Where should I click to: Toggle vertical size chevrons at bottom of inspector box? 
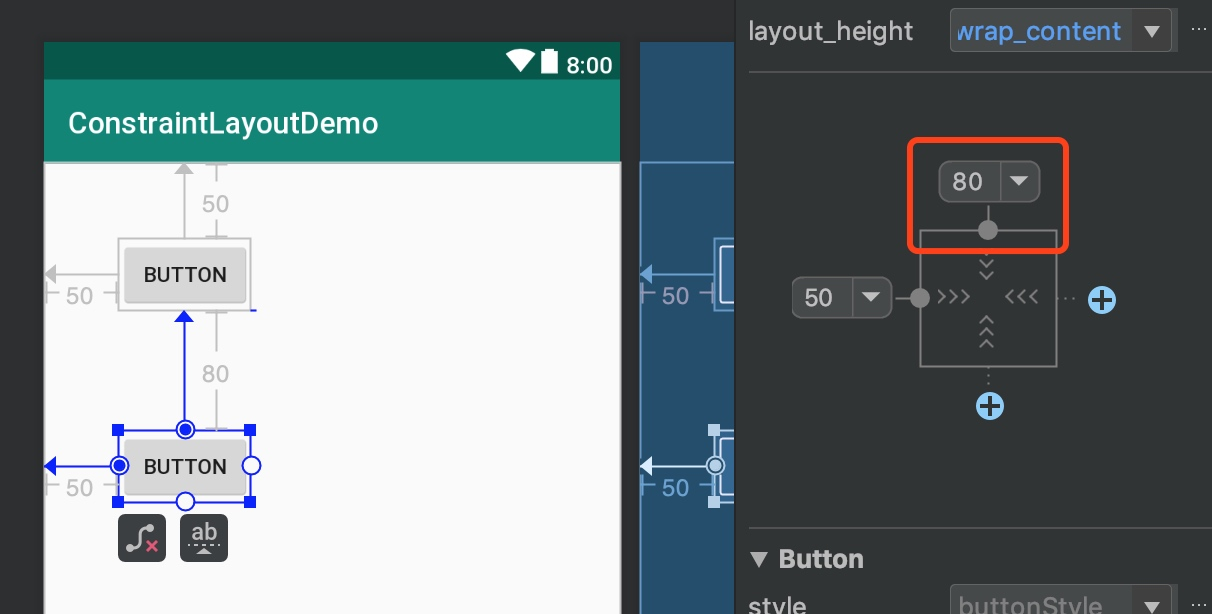pyautogui.click(x=987, y=331)
